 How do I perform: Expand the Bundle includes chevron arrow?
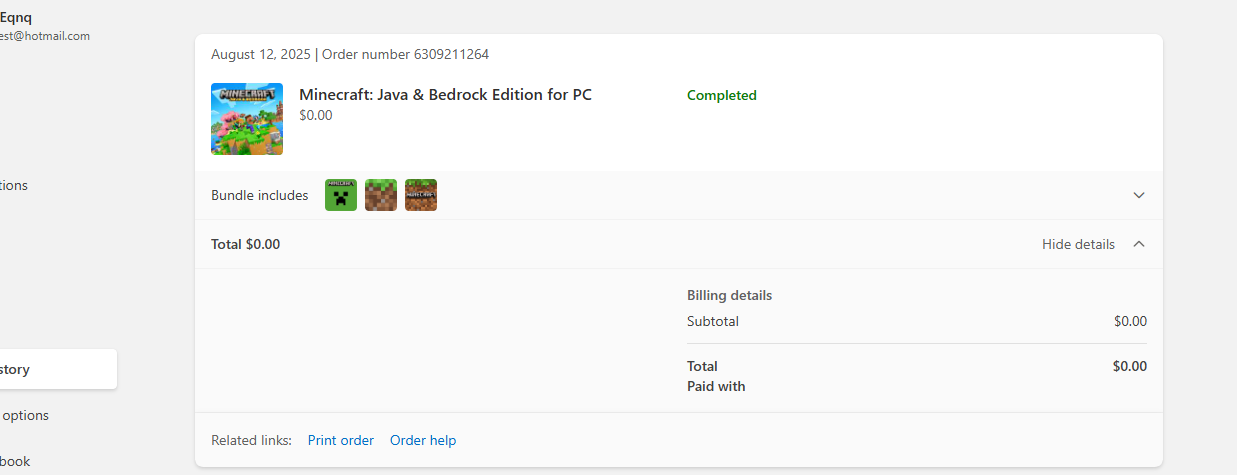[x=1139, y=195]
